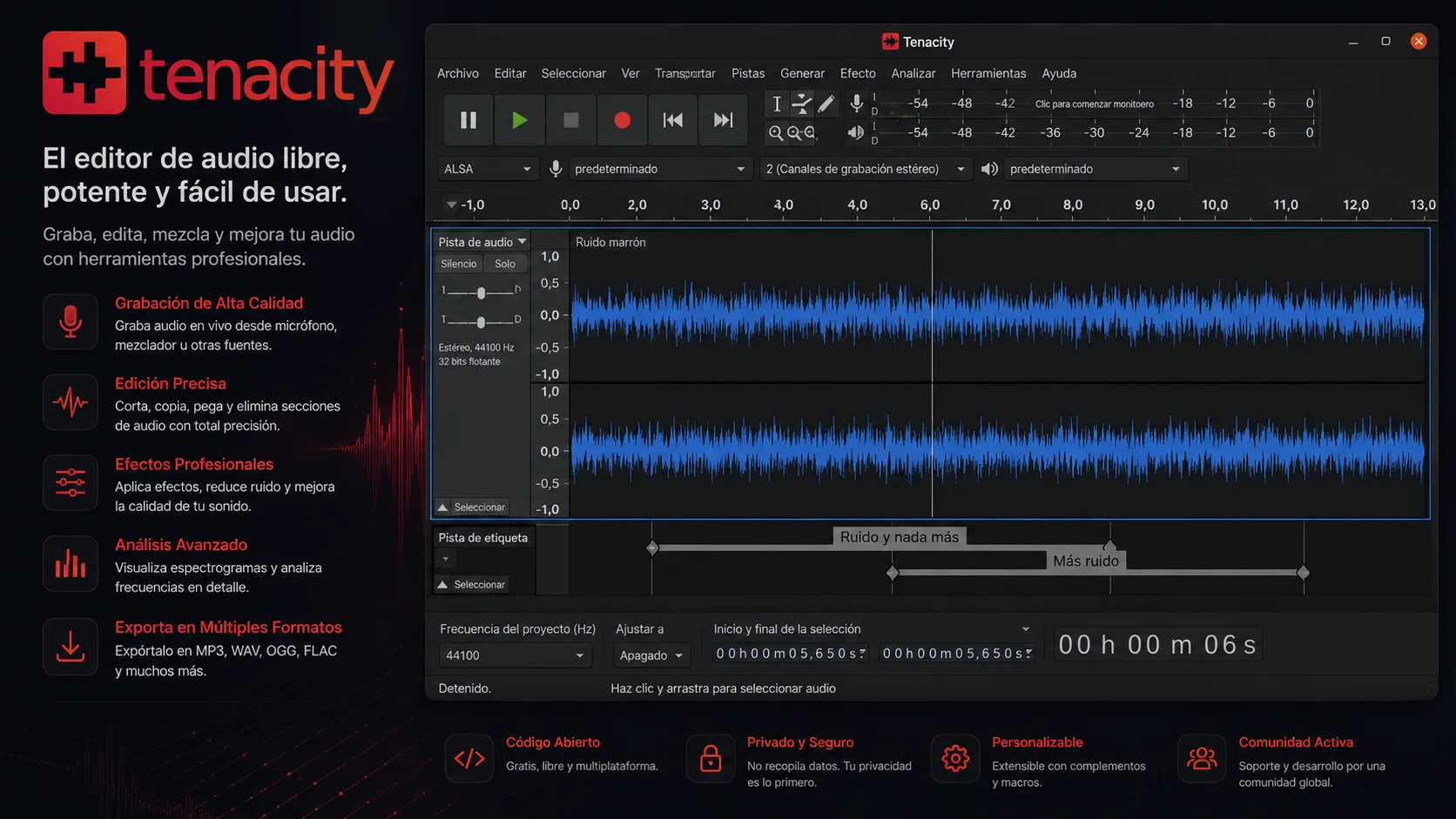The image size is (1456, 819).
Task: Click the playback level meter bar
Action: click(1094, 133)
